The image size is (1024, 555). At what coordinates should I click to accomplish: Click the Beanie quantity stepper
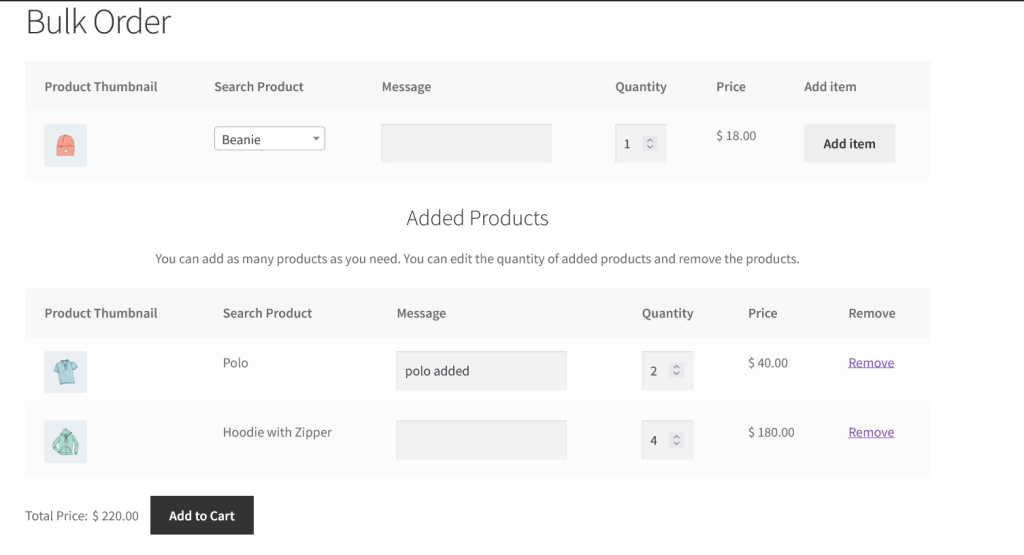click(640, 144)
